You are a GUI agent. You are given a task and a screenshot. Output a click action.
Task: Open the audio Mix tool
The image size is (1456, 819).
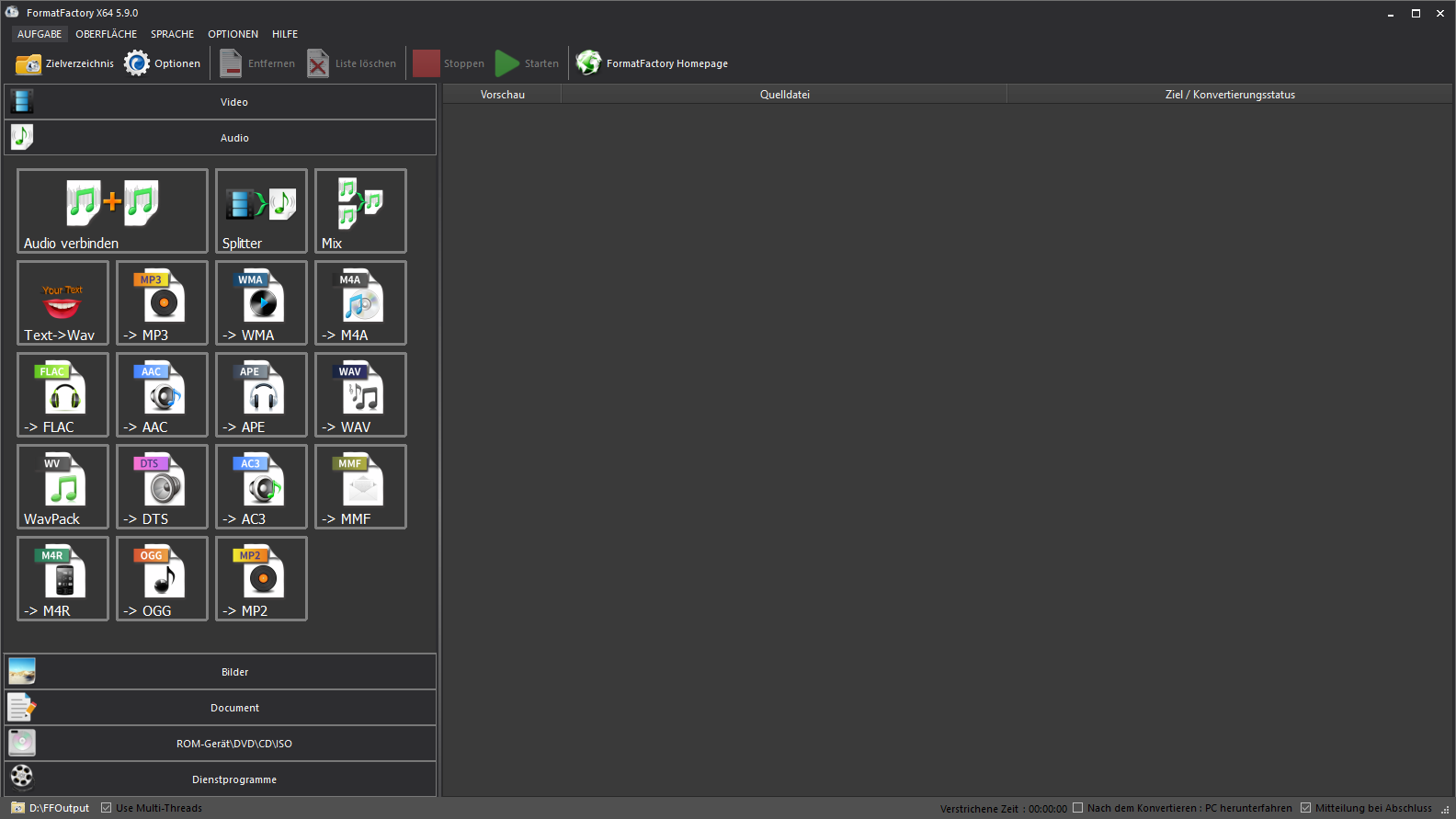point(360,210)
